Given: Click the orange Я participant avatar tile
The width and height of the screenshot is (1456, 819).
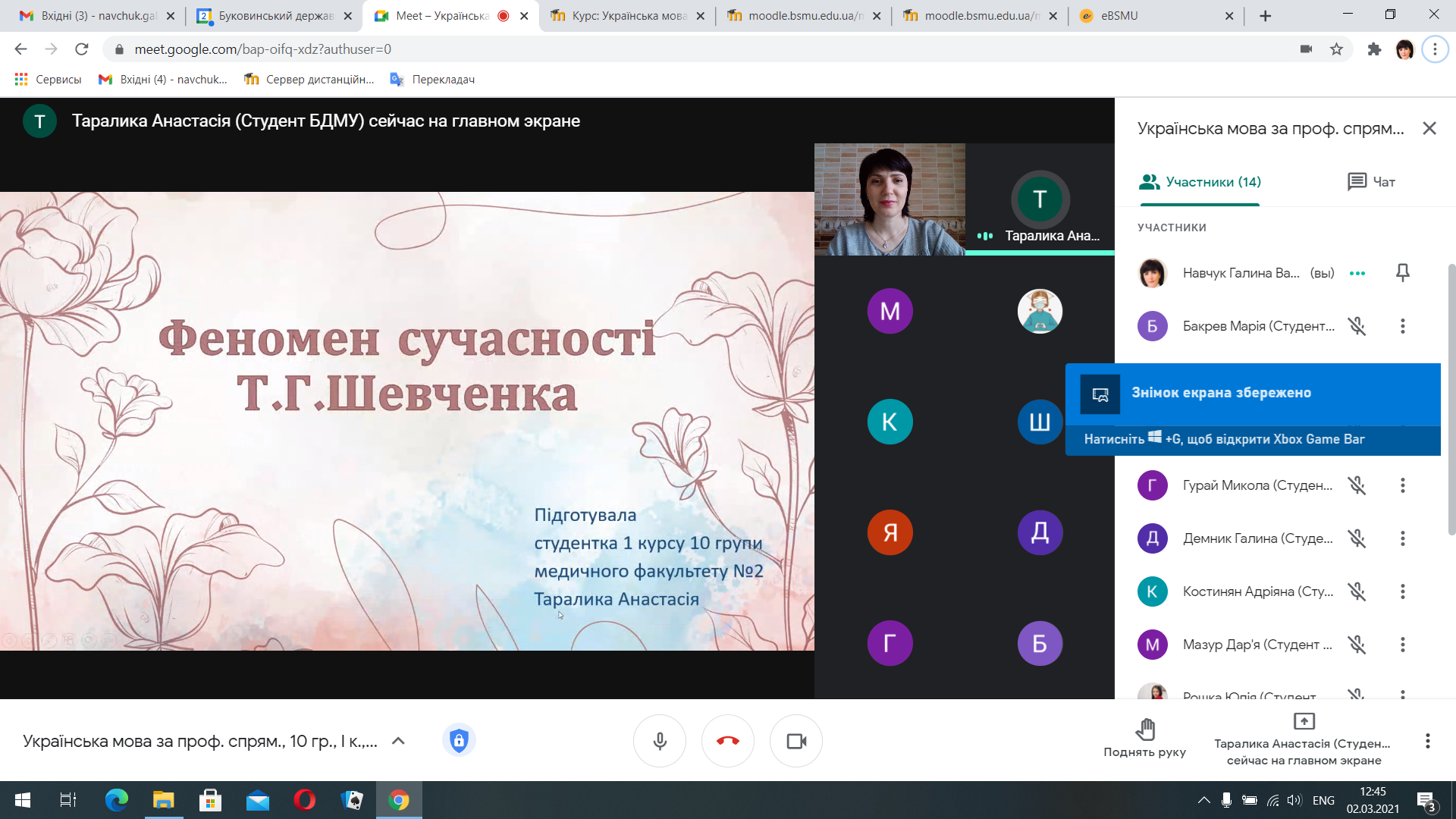Looking at the screenshot, I should [x=890, y=532].
